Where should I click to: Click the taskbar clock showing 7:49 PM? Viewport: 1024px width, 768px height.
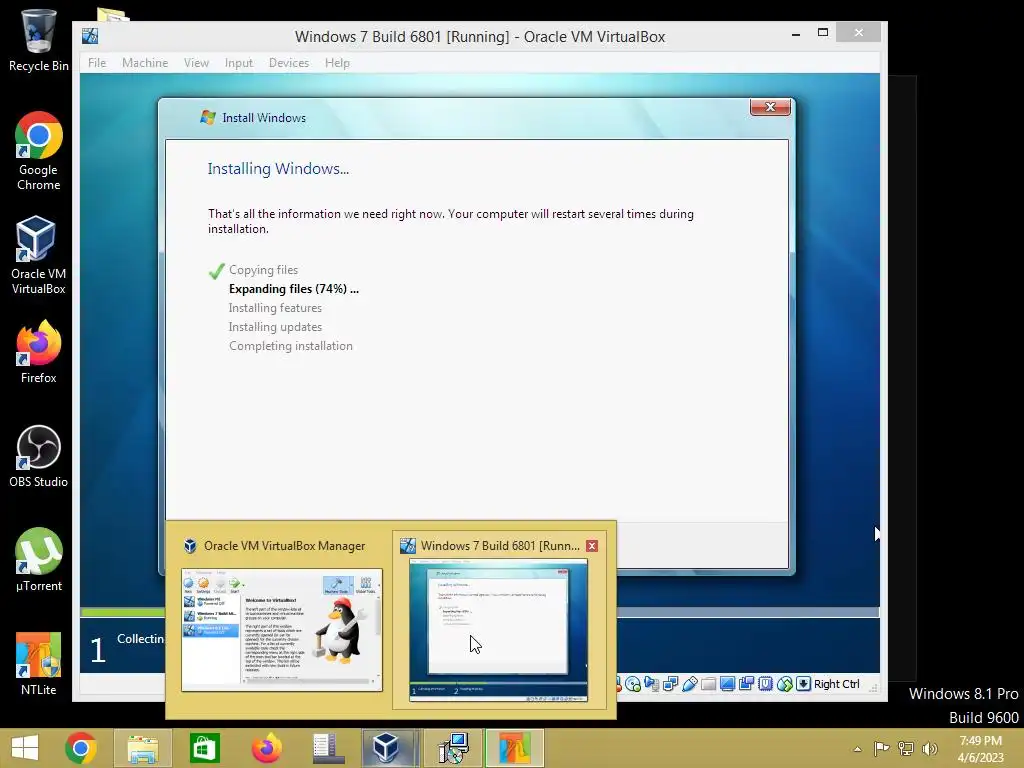pos(980,748)
